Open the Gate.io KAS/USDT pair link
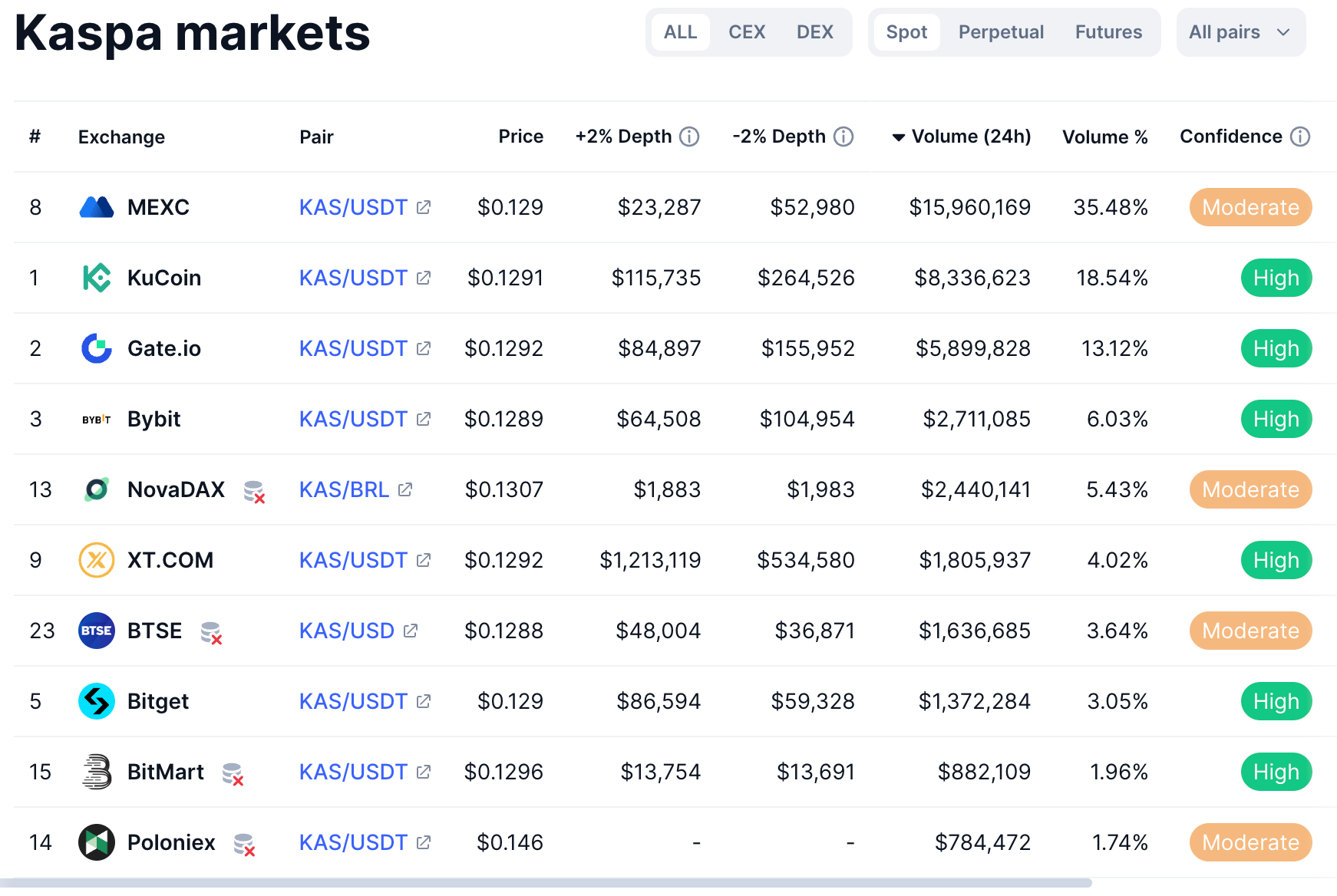Image resolution: width=1337 pixels, height=896 pixels. pos(353,348)
